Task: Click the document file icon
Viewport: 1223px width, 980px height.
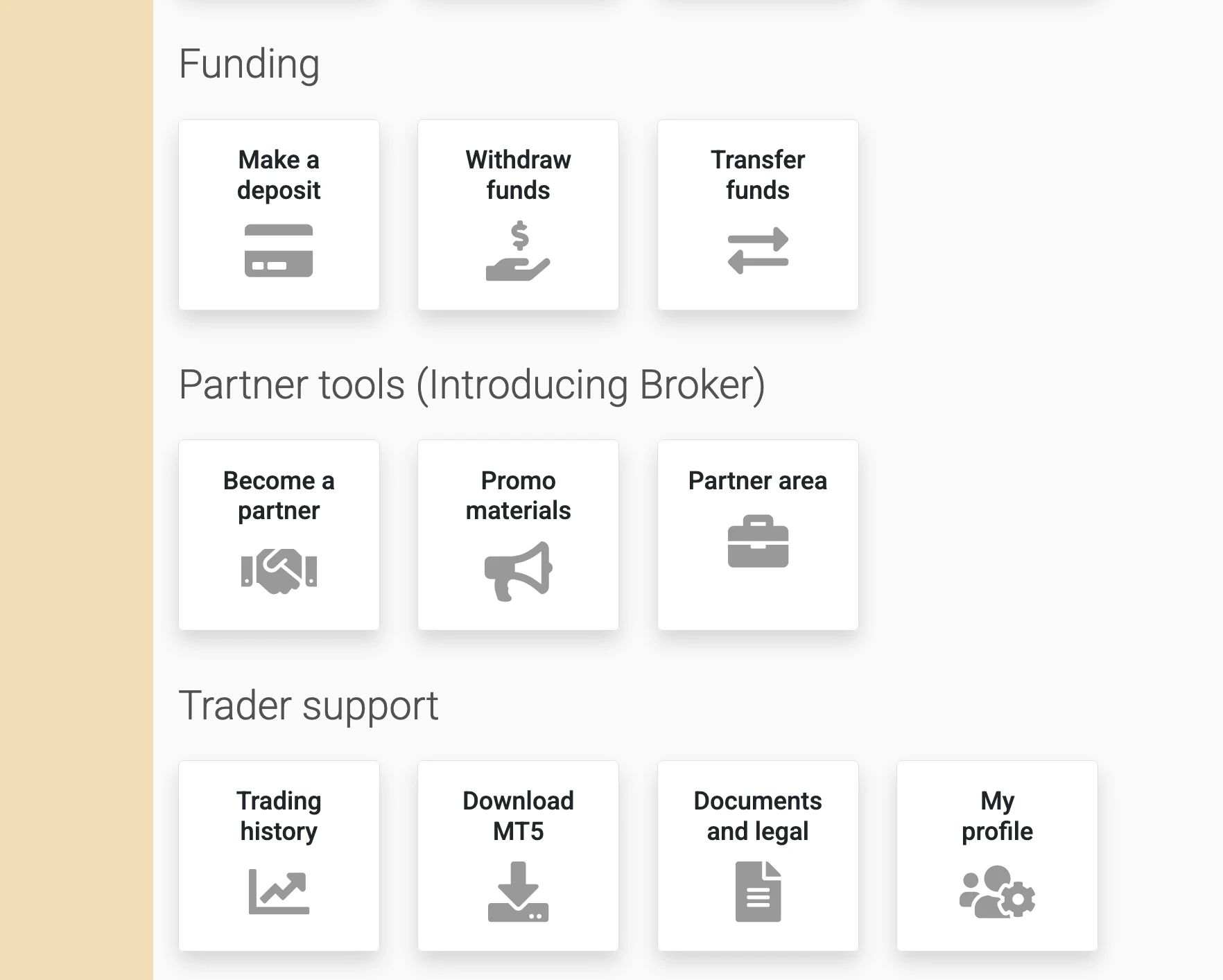Action: point(758,891)
